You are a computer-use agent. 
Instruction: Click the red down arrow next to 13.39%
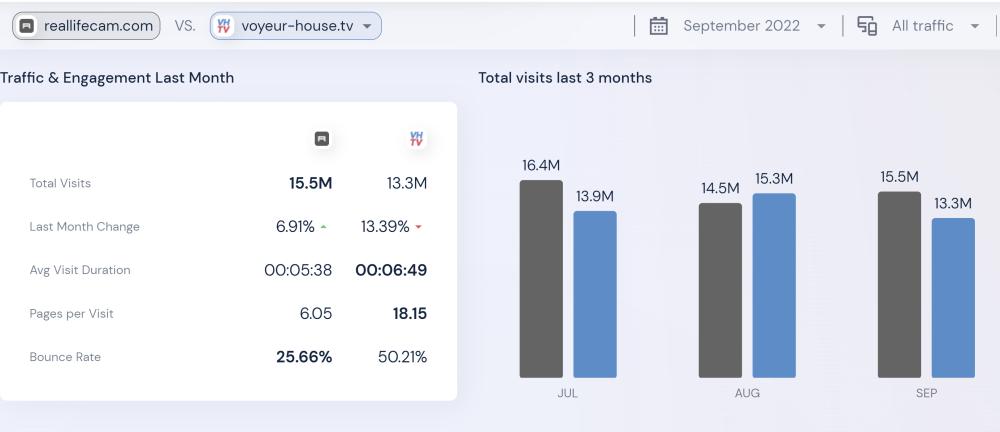(x=418, y=228)
